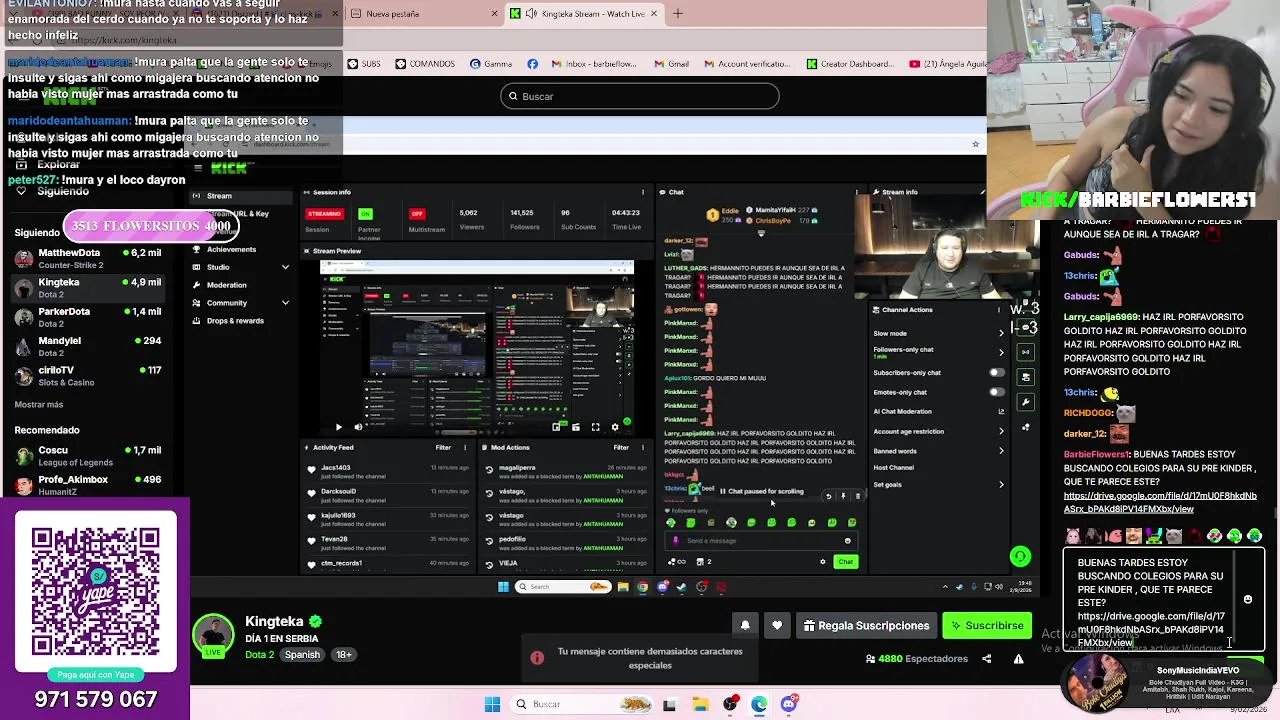Image resolution: width=1280 pixels, height=720 pixels.
Task: Click the notification bell on Kingteka's channel
Action: [745, 625]
